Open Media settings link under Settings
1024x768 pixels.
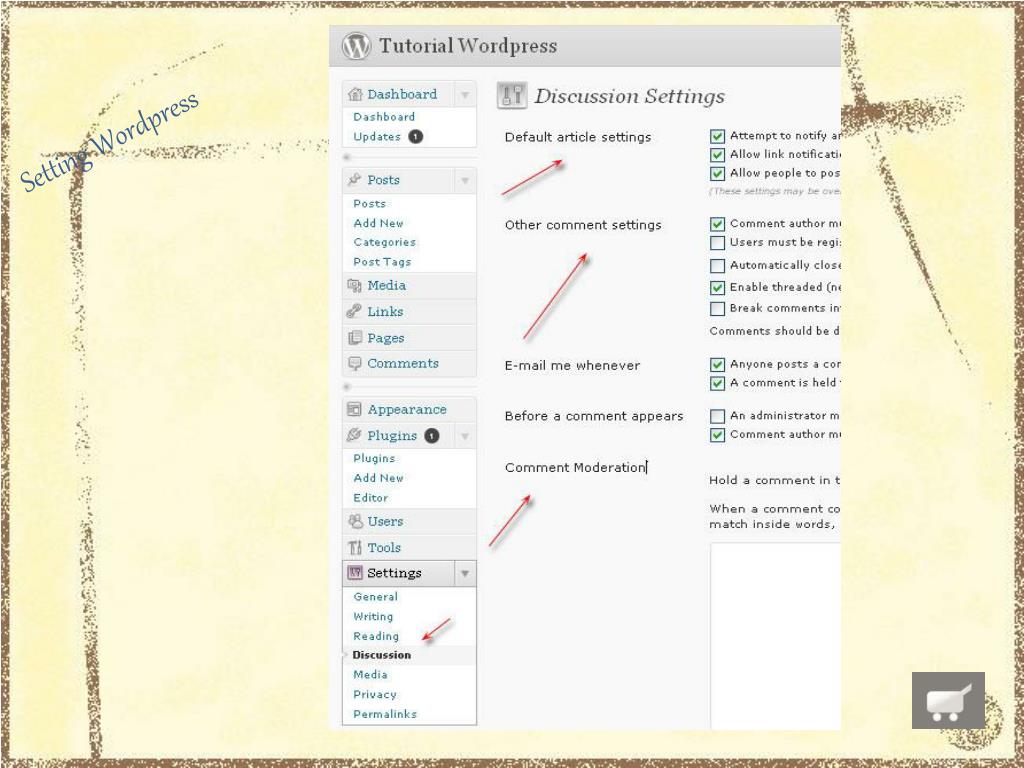click(370, 675)
